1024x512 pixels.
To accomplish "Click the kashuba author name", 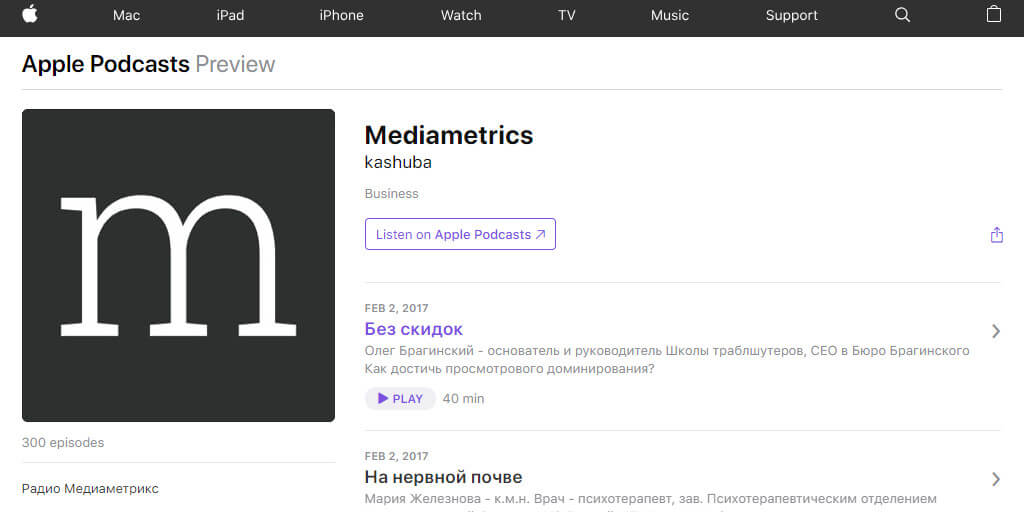I will [398, 162].
